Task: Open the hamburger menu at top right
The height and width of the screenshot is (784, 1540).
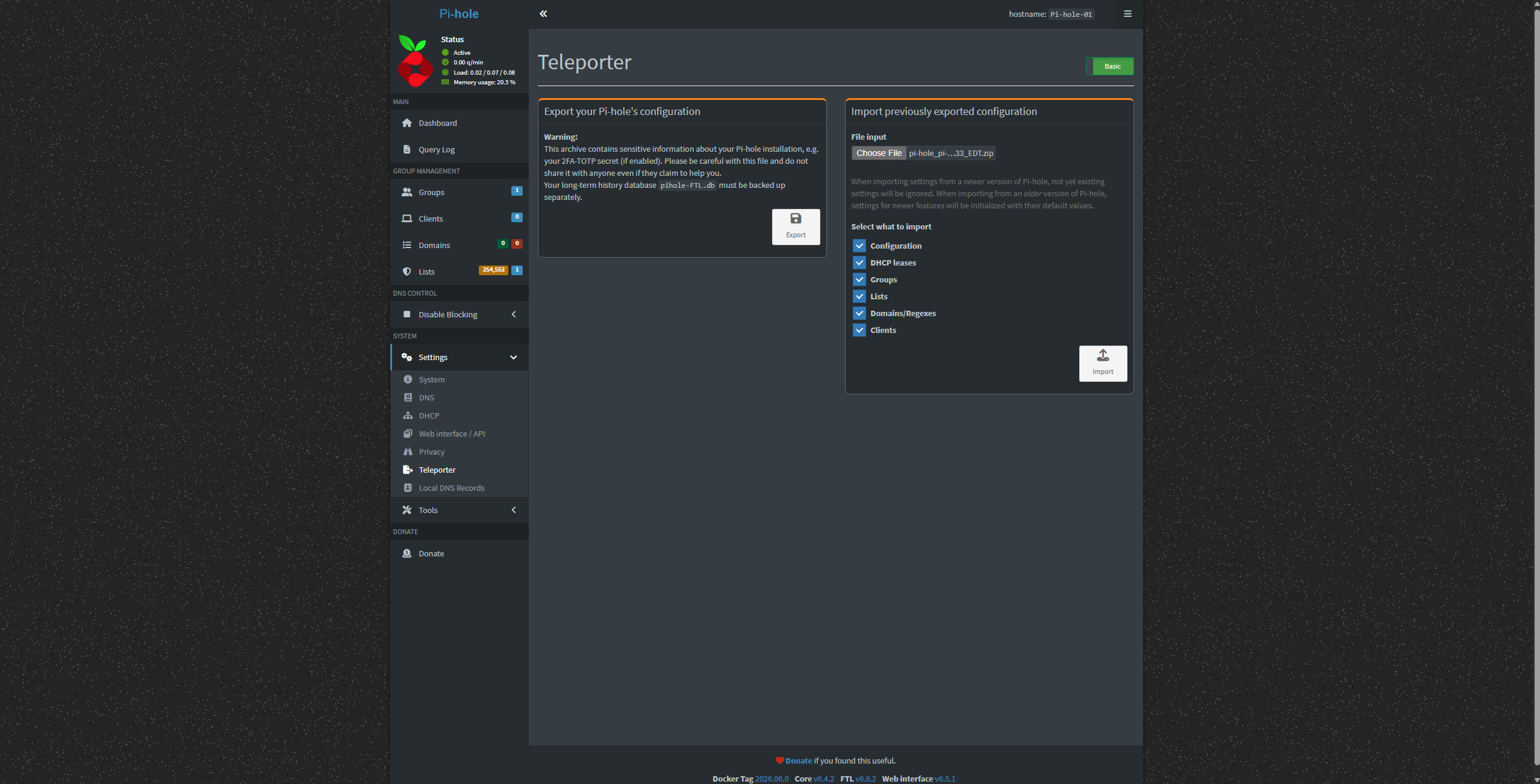Action: pyautogui.click(x=1127, y=14)
